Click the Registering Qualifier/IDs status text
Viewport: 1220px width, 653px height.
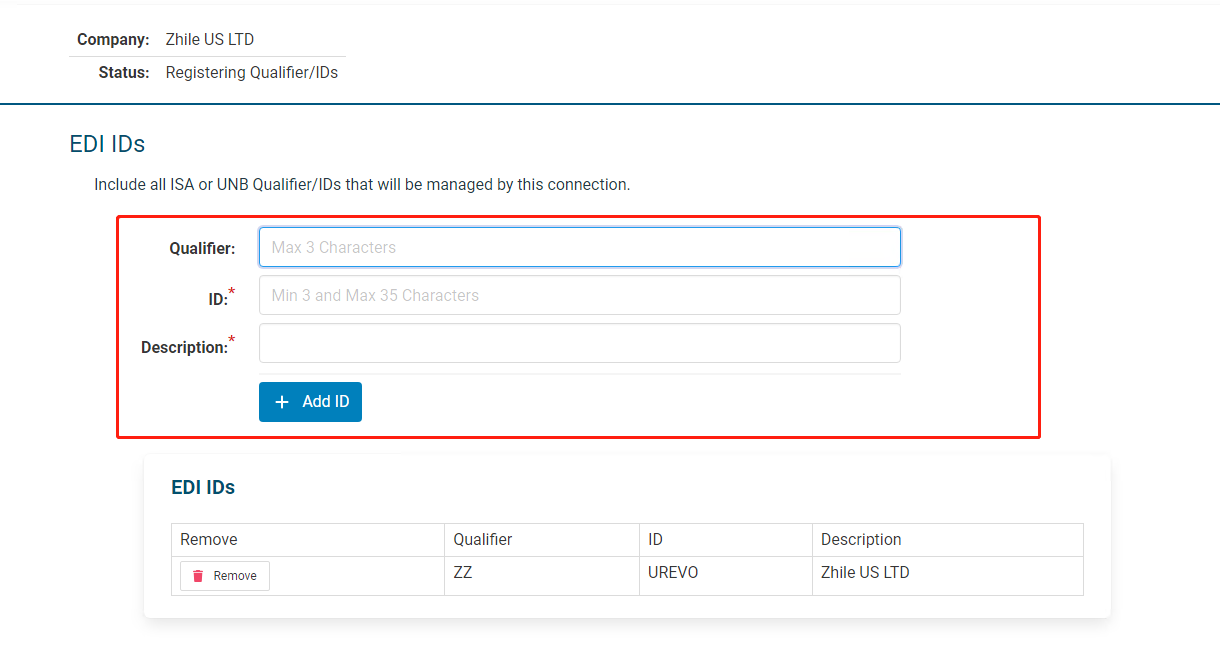(x=252, y=72)
